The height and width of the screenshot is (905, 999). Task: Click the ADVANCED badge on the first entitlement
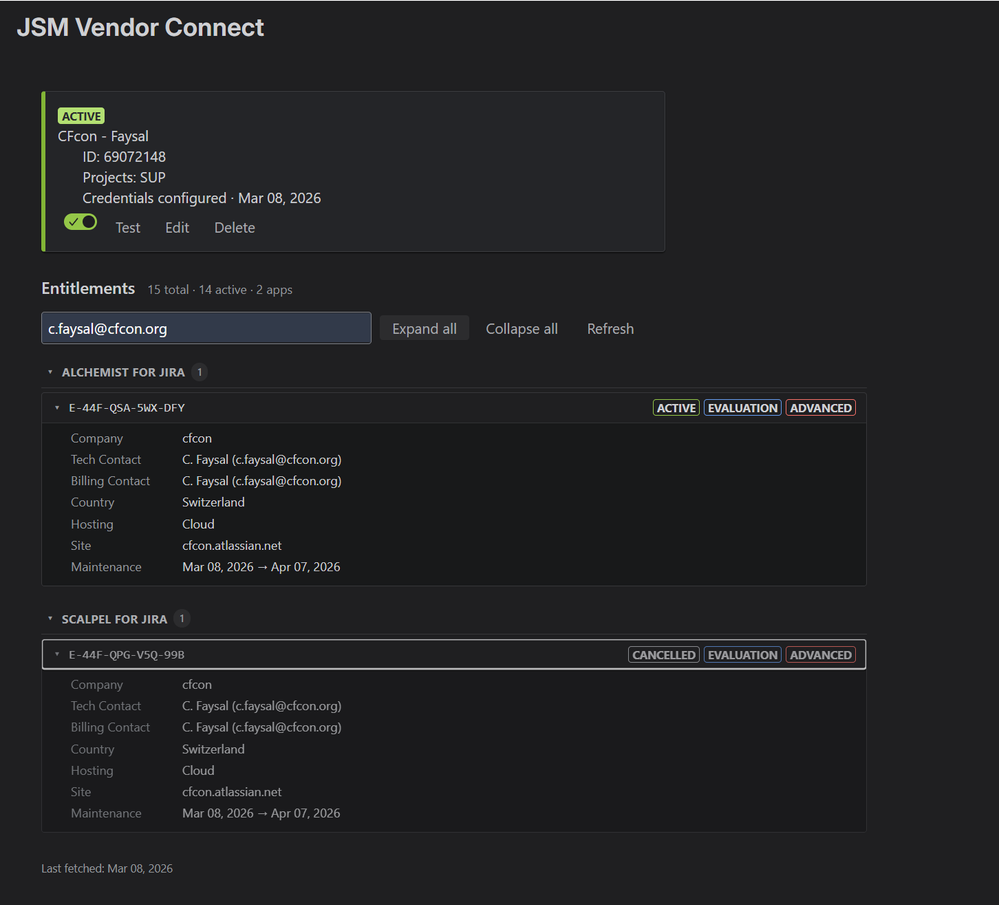click(x=820, y=407)
